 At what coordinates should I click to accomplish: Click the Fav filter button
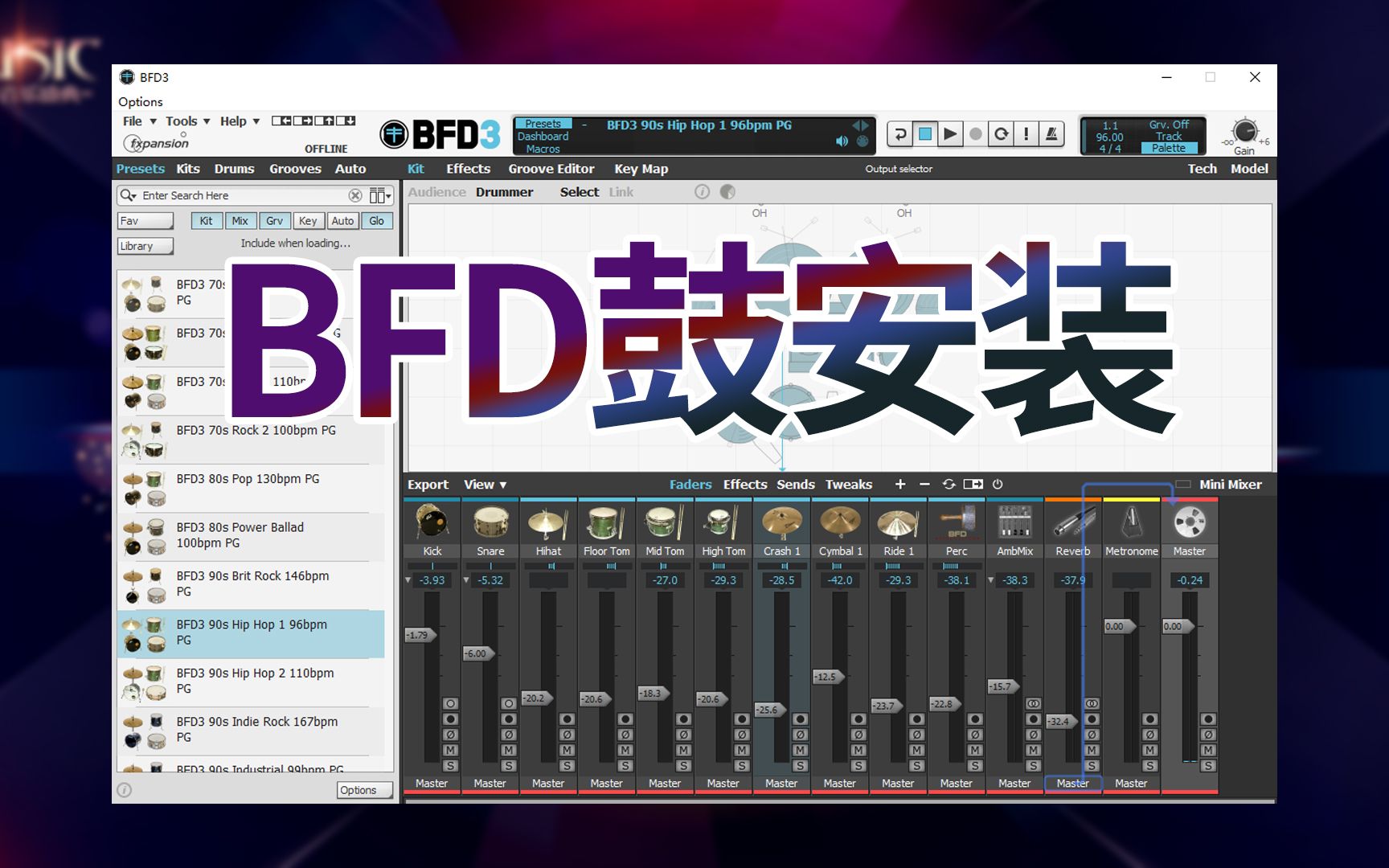click(145, 221)
